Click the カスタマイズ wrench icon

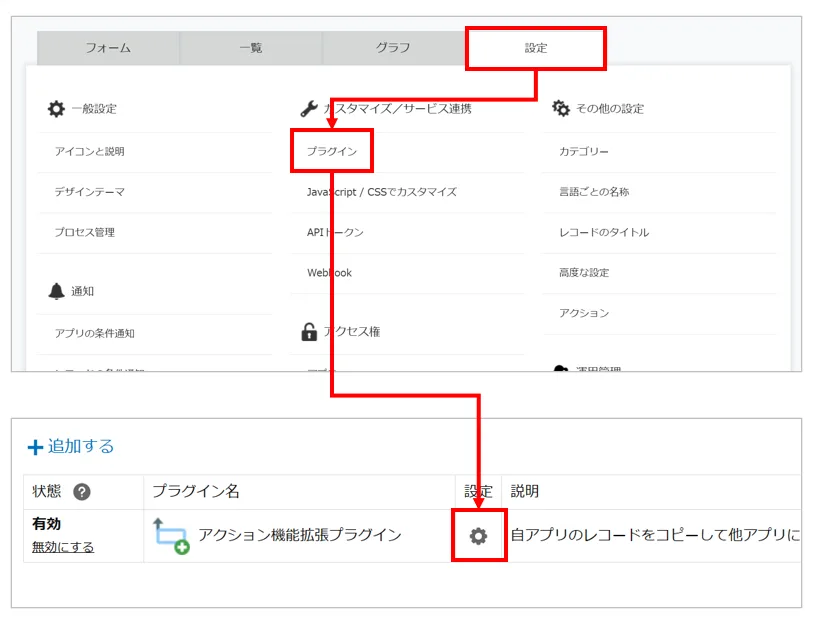click(x=309, y=108)
